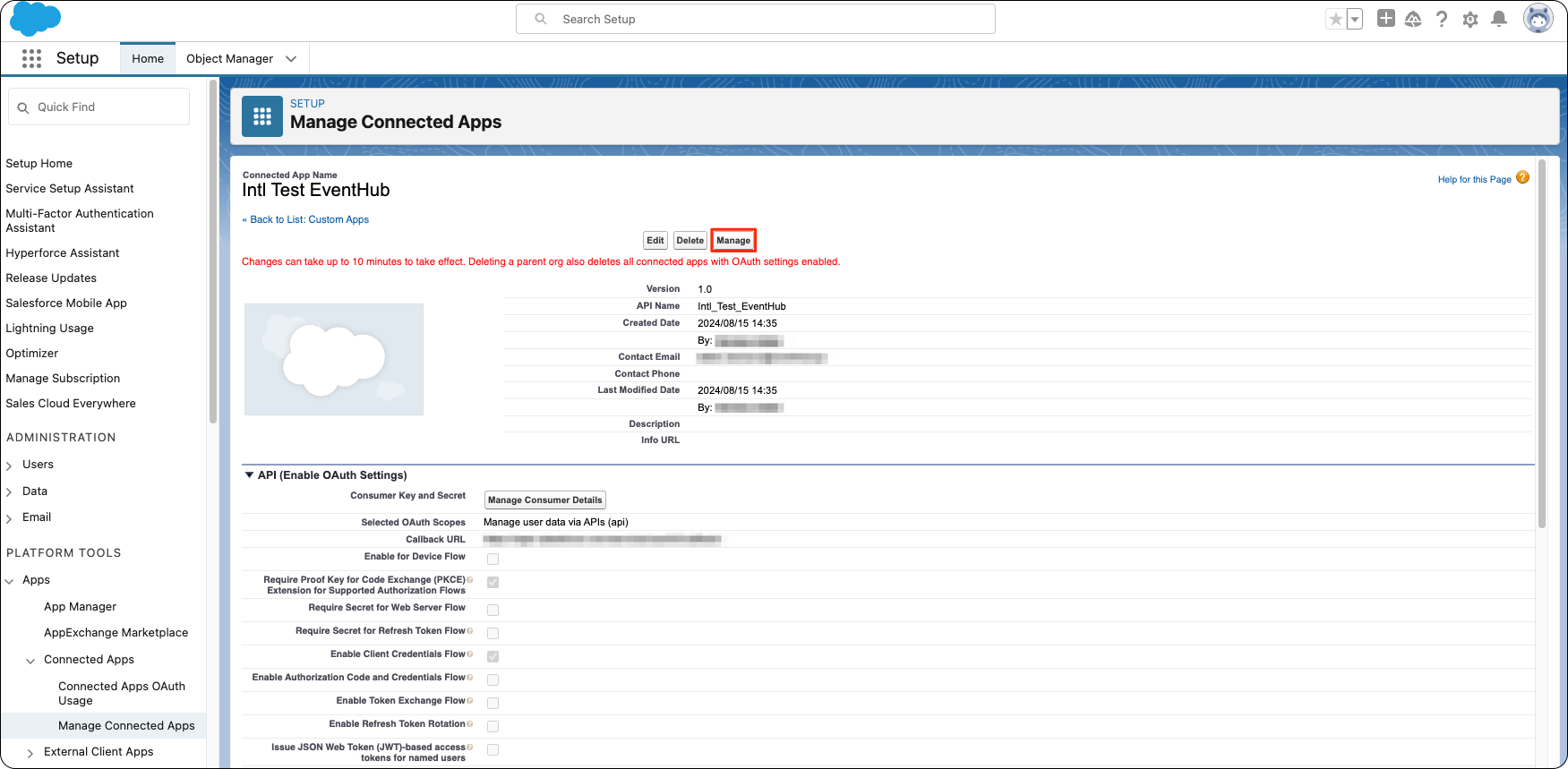Open the App Launcher grid icon
The width and height of the screenshot is (1568, 769).
click(31, 58)
